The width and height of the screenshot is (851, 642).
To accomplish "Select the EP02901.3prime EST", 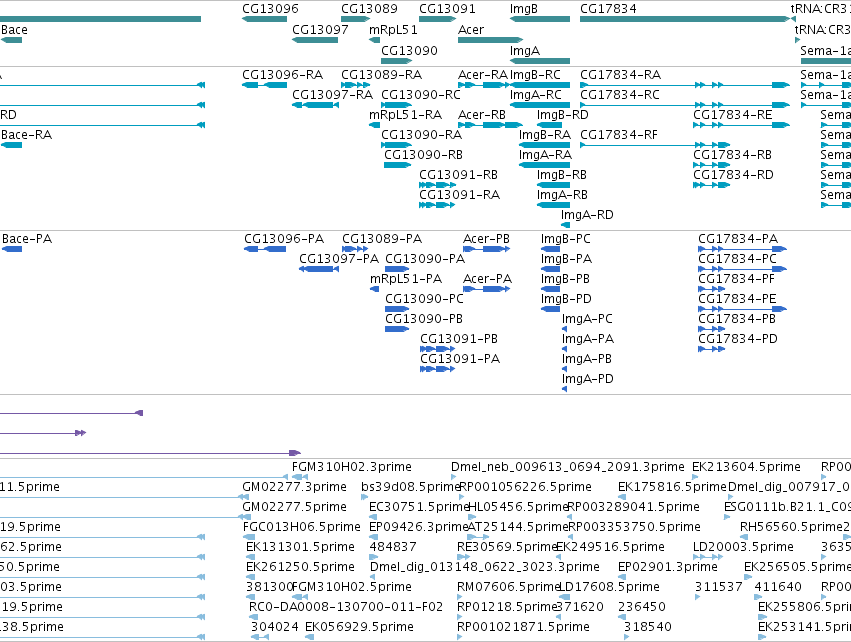I will click(668, 567).
